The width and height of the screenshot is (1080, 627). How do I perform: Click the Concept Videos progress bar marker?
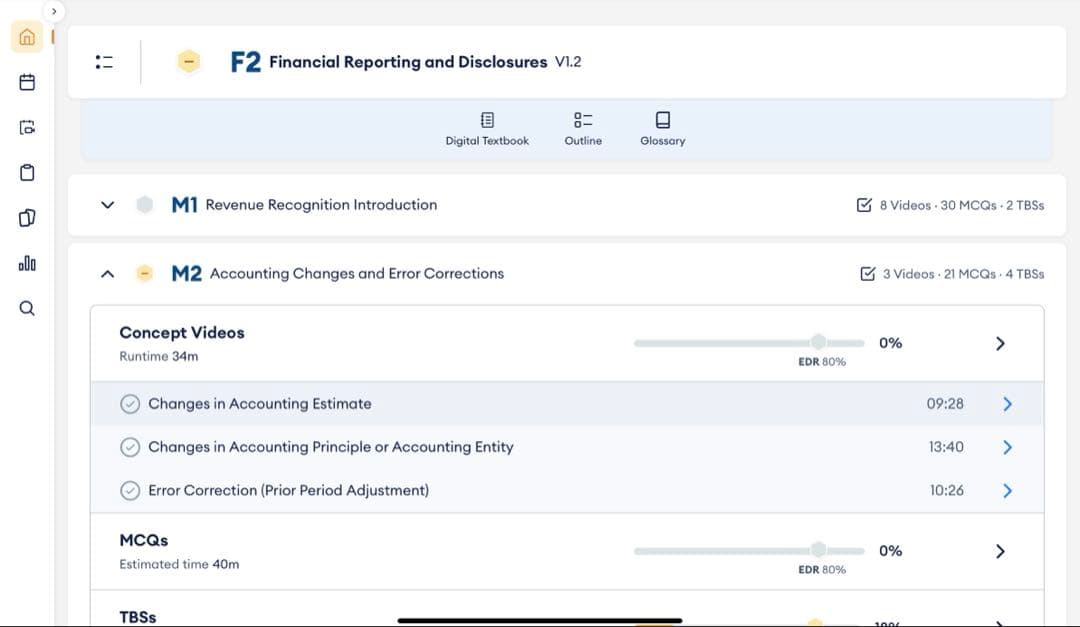pyautogui.click(x=818, y=343)
